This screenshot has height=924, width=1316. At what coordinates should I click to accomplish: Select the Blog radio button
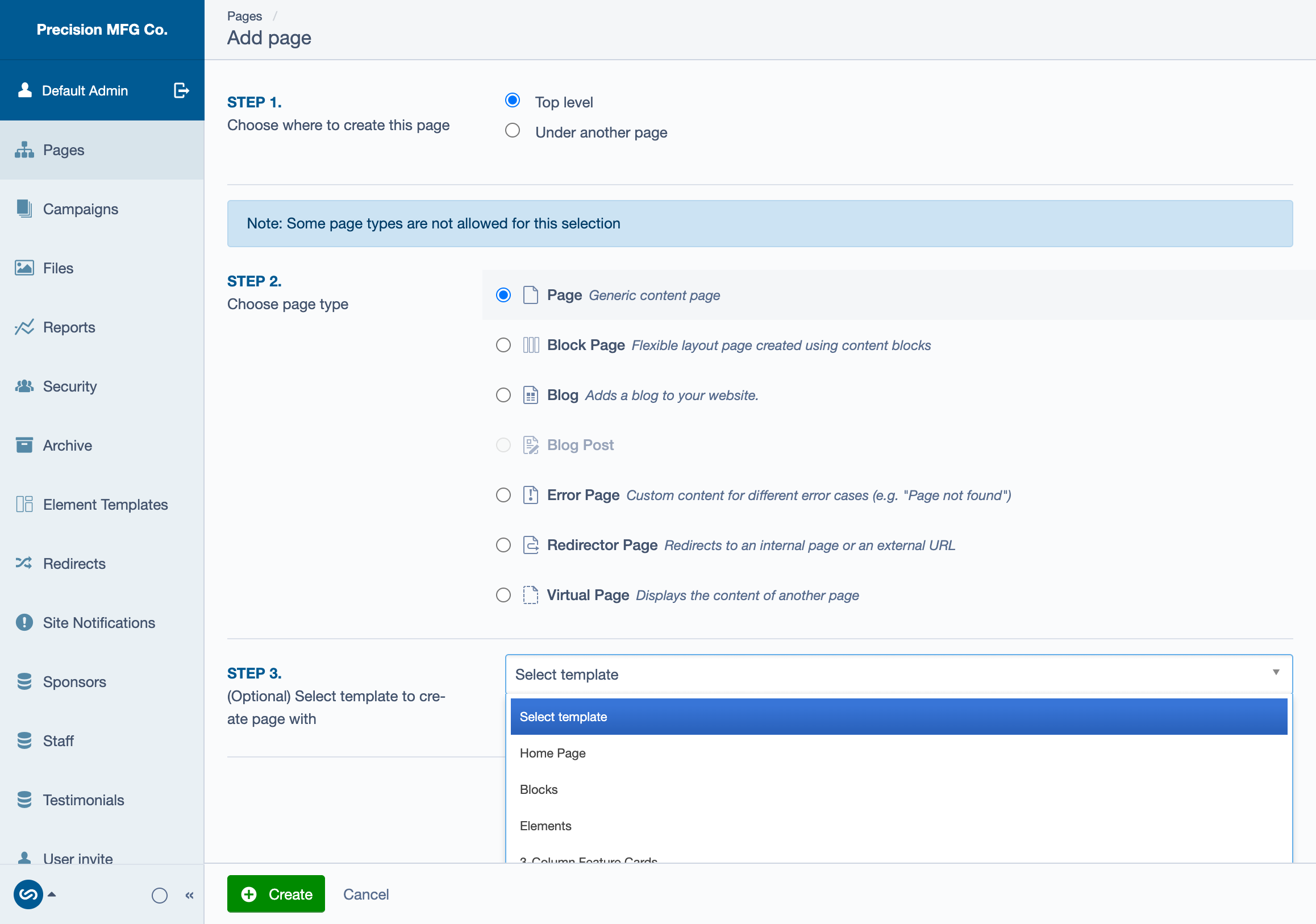(503, 395)
